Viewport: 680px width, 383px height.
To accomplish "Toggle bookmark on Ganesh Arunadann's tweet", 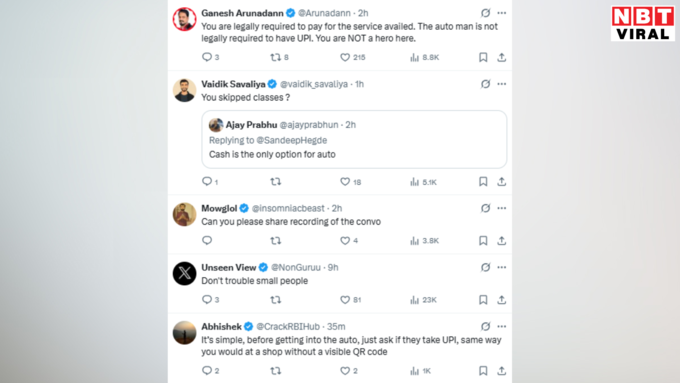I will 483,57.
